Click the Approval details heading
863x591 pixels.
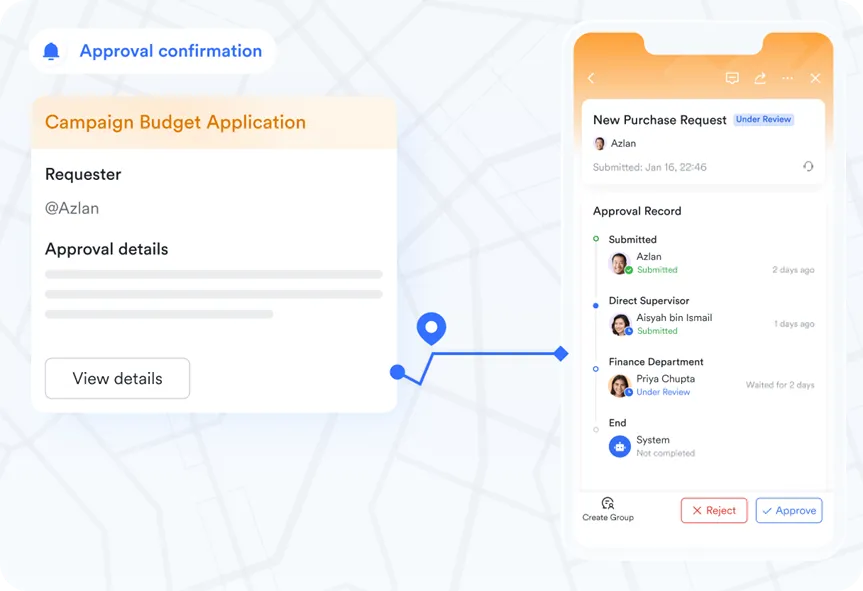coord(107,249)
